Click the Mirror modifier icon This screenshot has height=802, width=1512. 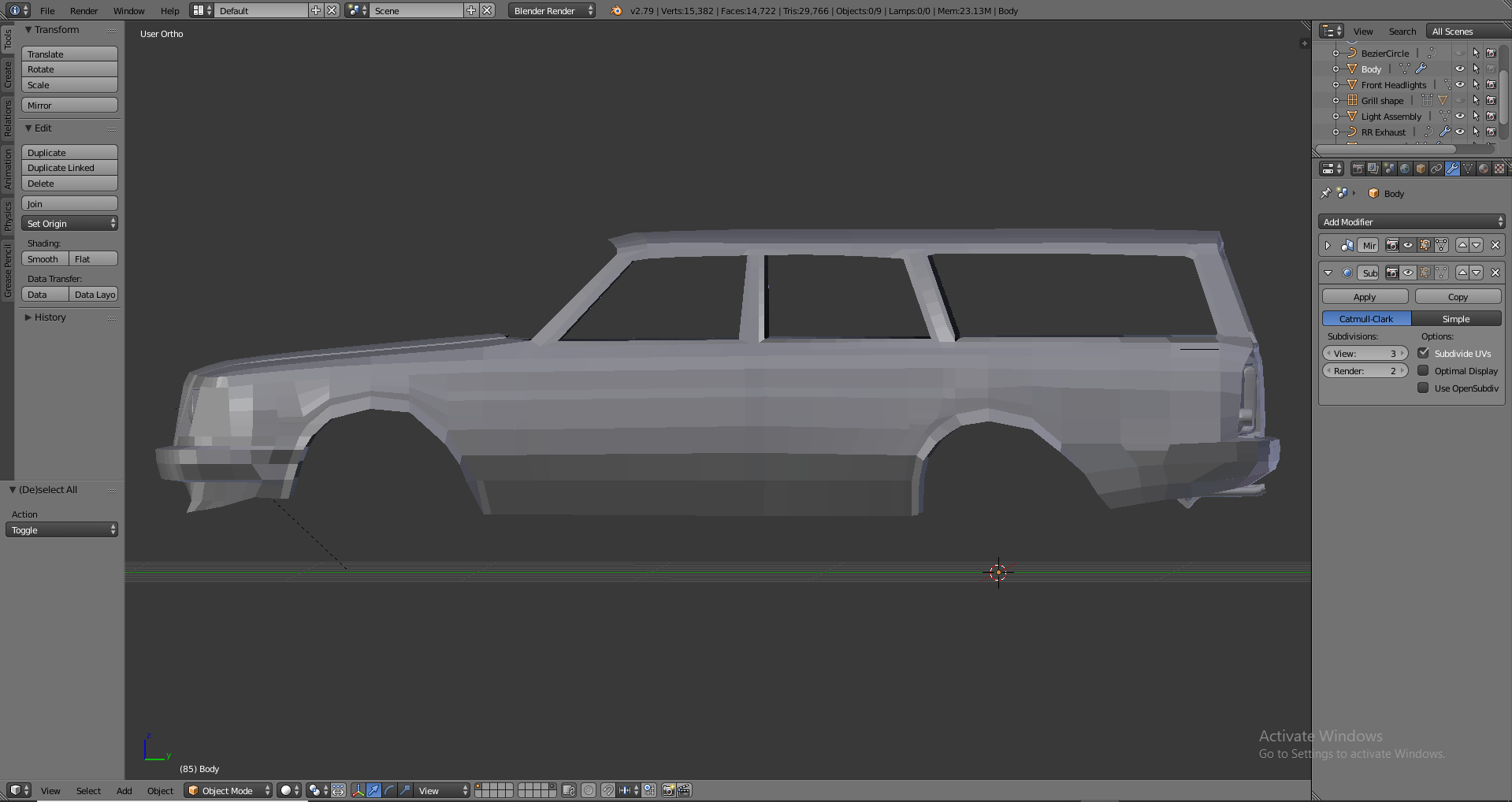pyautogui.click(x=1347, y=246)
